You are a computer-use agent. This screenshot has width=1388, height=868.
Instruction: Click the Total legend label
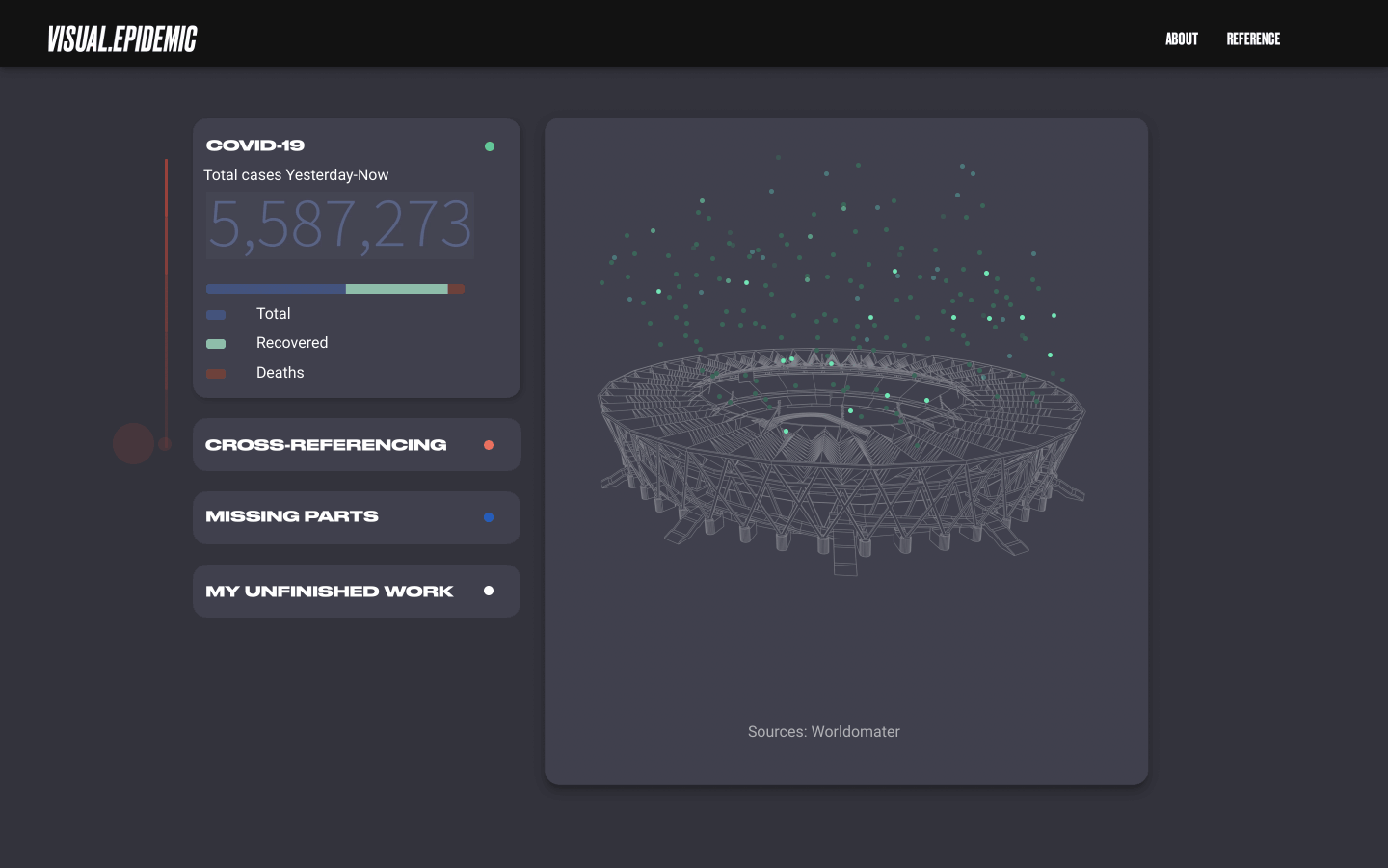point(274,314)
